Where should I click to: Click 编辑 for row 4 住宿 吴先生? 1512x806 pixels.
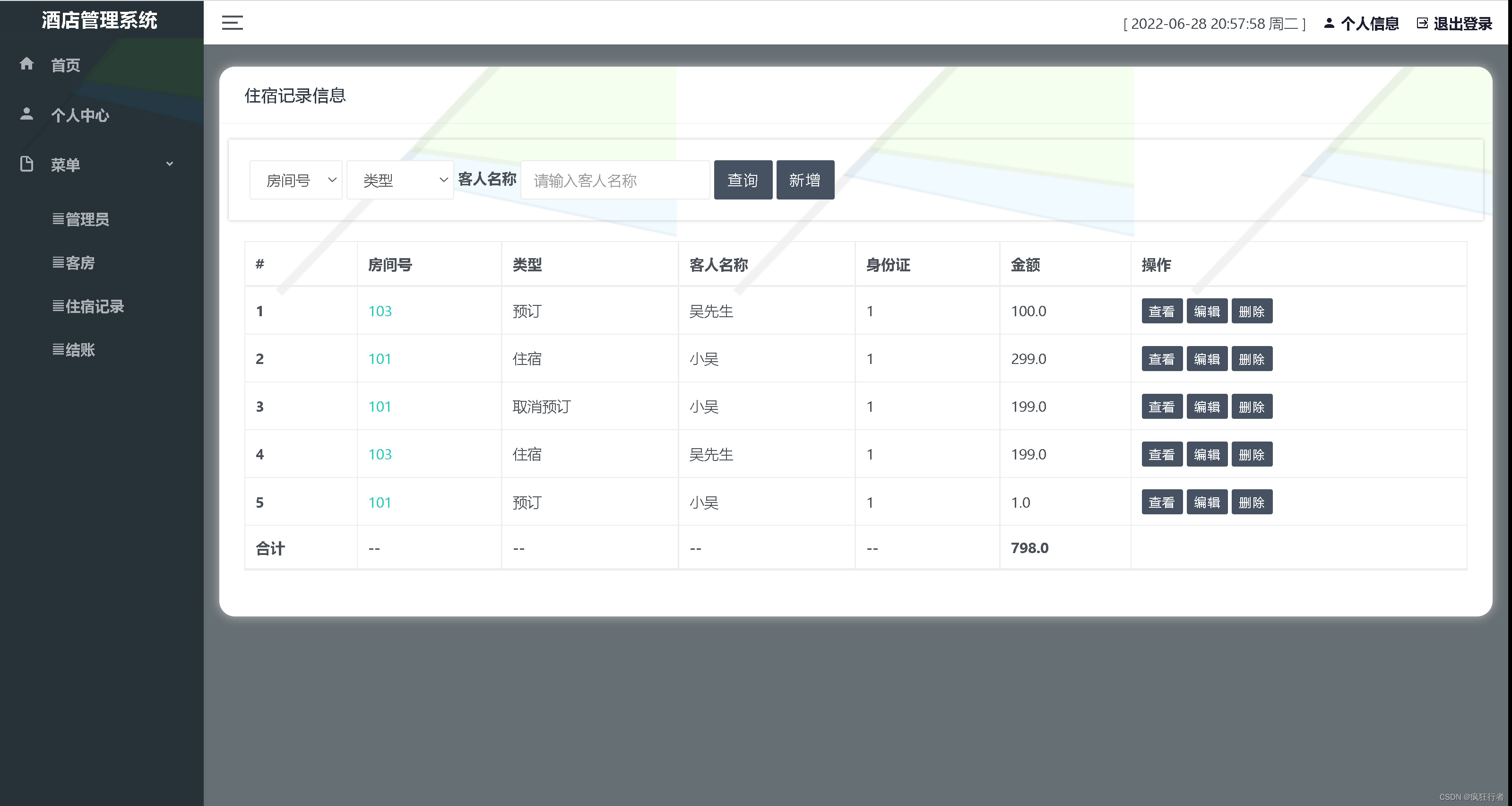(x=1207, y=454)
